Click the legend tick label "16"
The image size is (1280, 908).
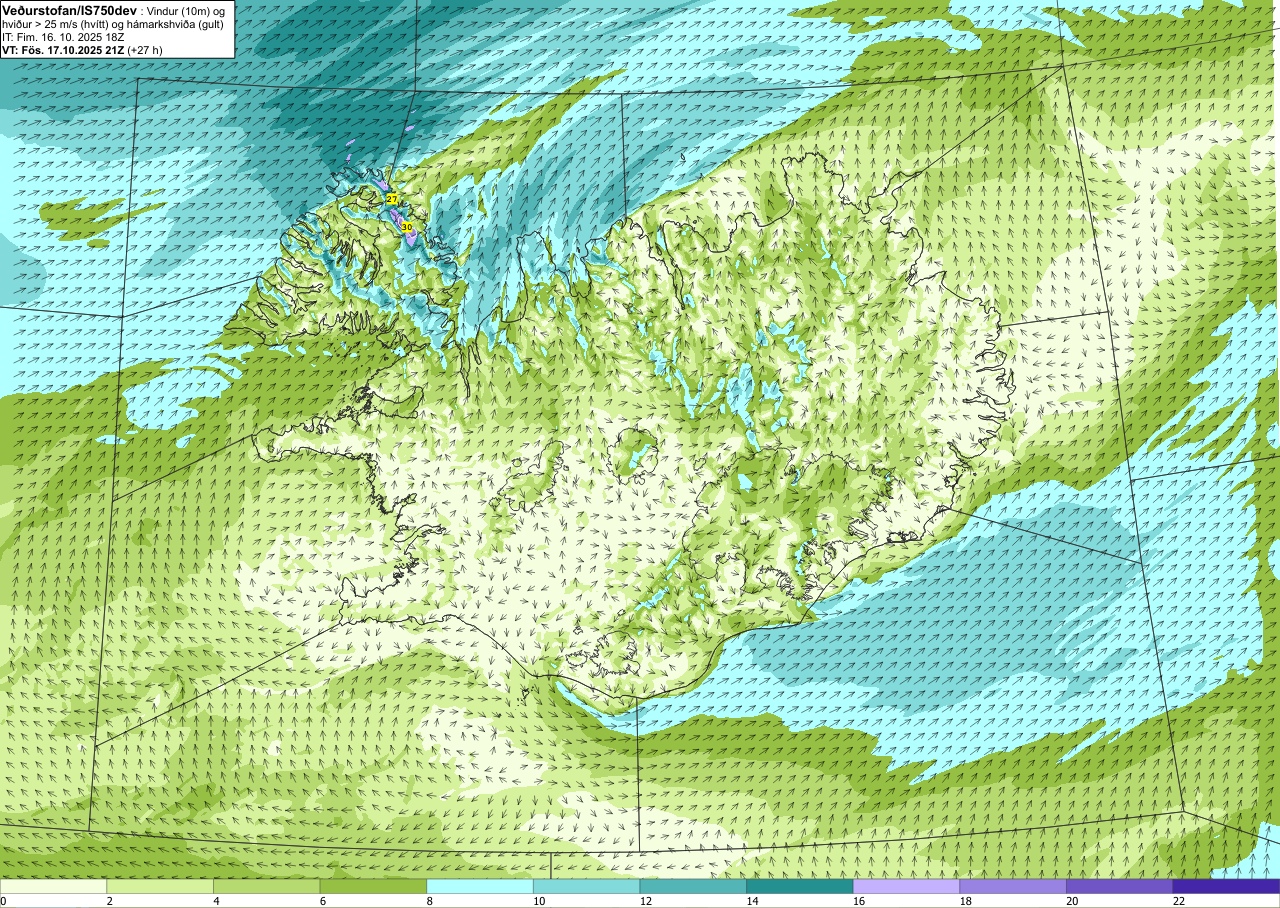coord(859,901)
